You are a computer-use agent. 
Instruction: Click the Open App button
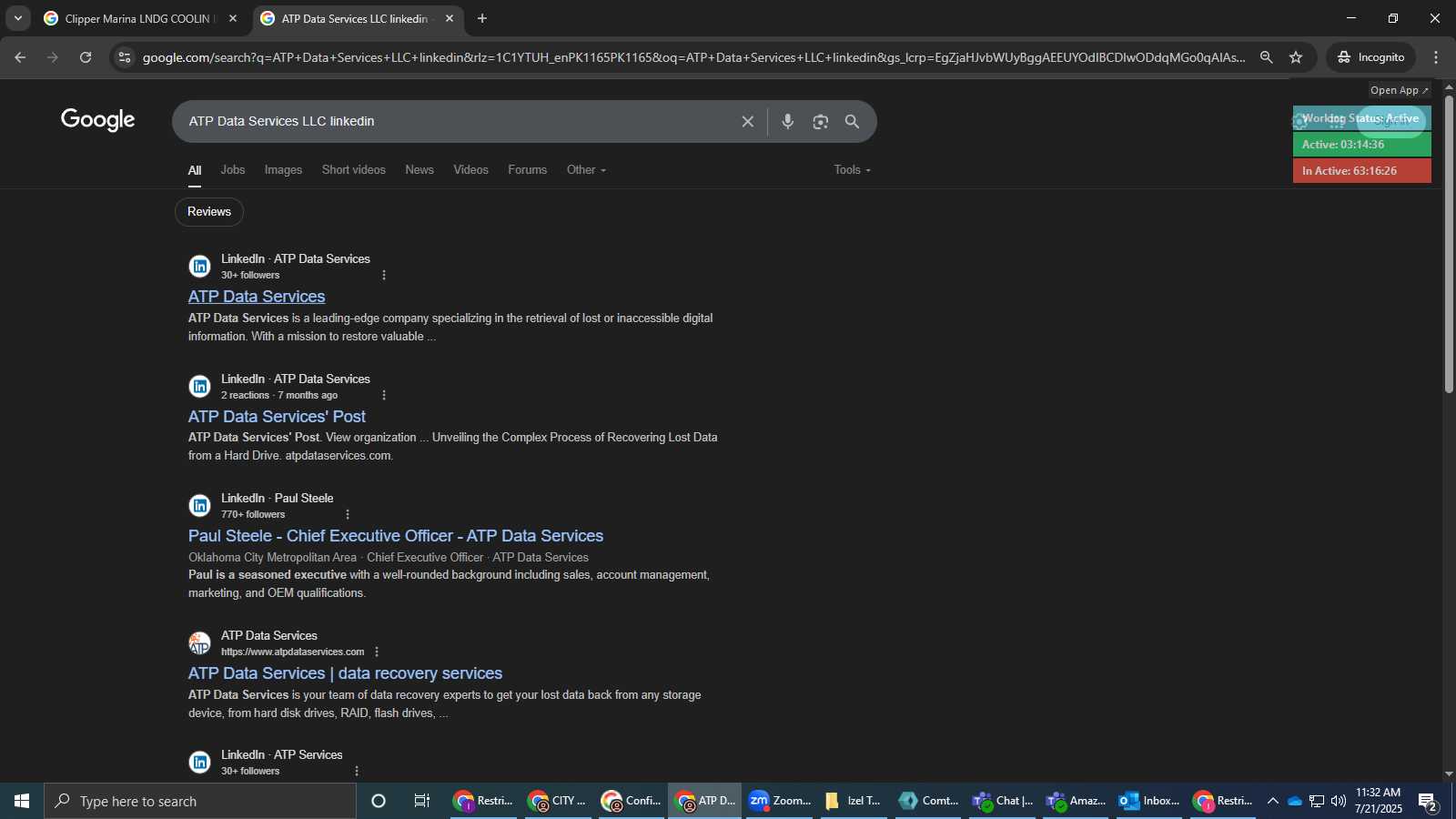[x=1400, y=90]
